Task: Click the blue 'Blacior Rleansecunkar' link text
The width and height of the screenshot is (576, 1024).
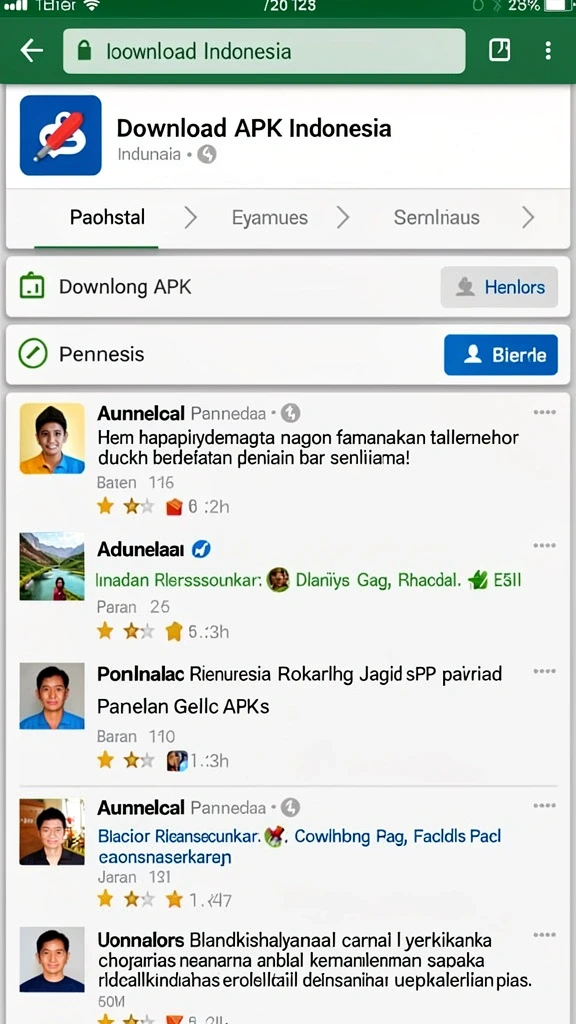Action: point(180,836)
